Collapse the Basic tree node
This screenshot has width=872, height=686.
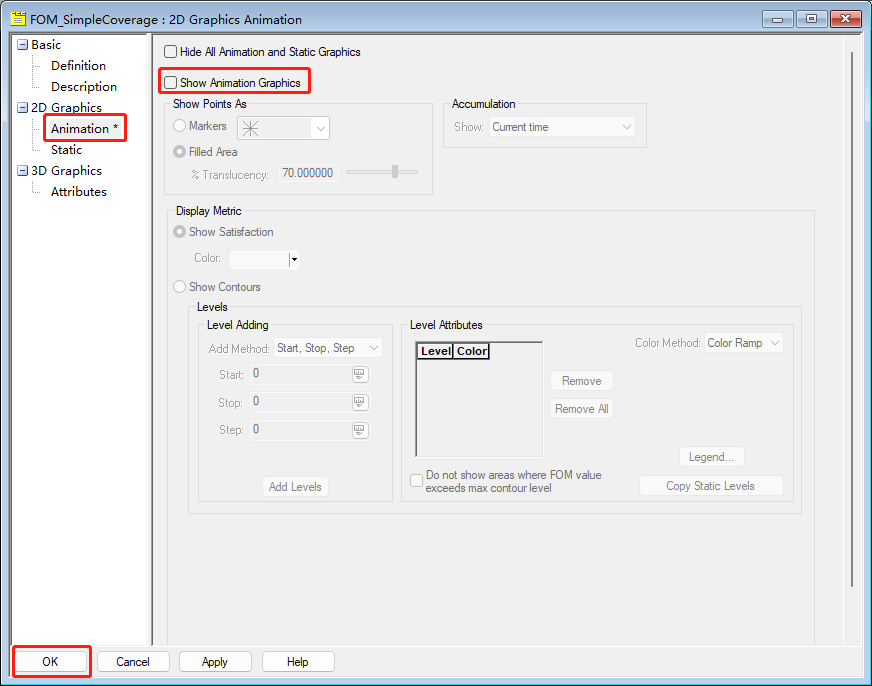tap(22, 45)
